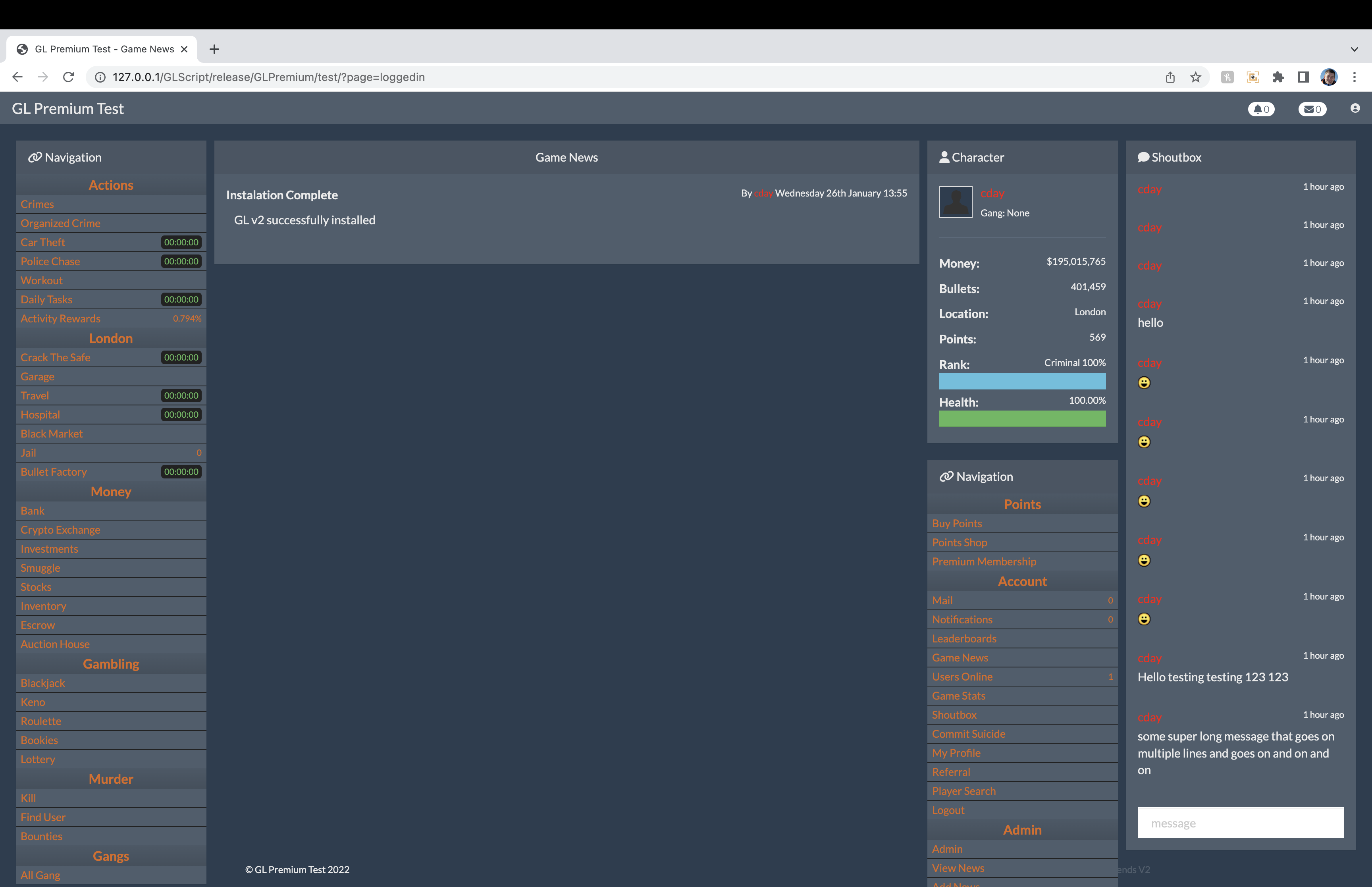This screenshot has width=1372, height=887.
Task: Click the share page icon in address bar
Action: [1170, 77]
